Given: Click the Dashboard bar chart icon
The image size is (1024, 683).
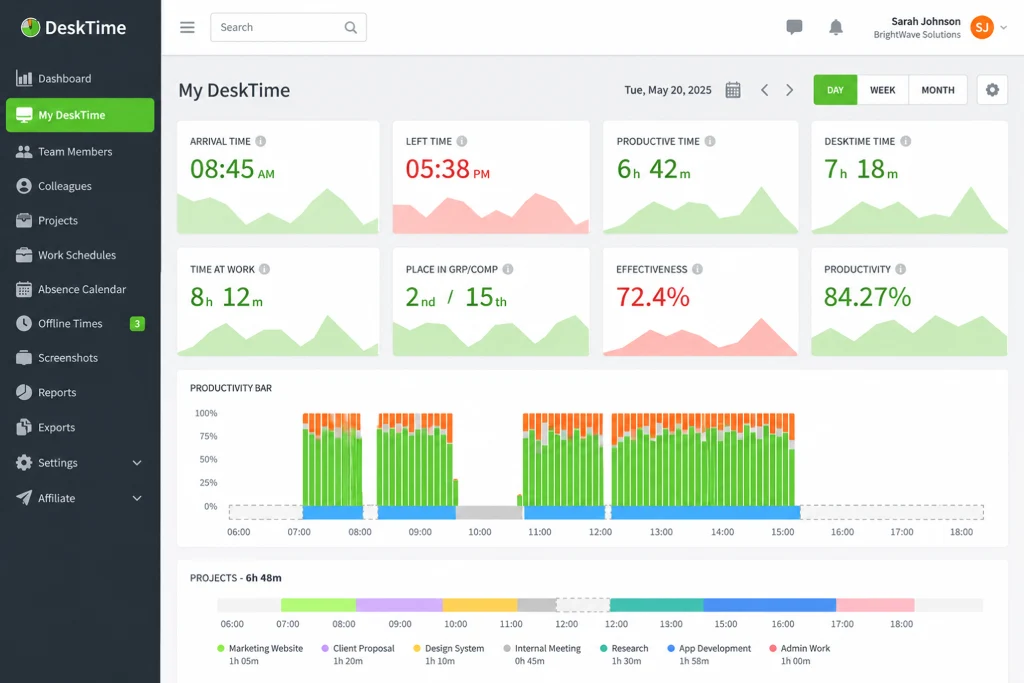Looking at the screenshot, I should (24, 78).
